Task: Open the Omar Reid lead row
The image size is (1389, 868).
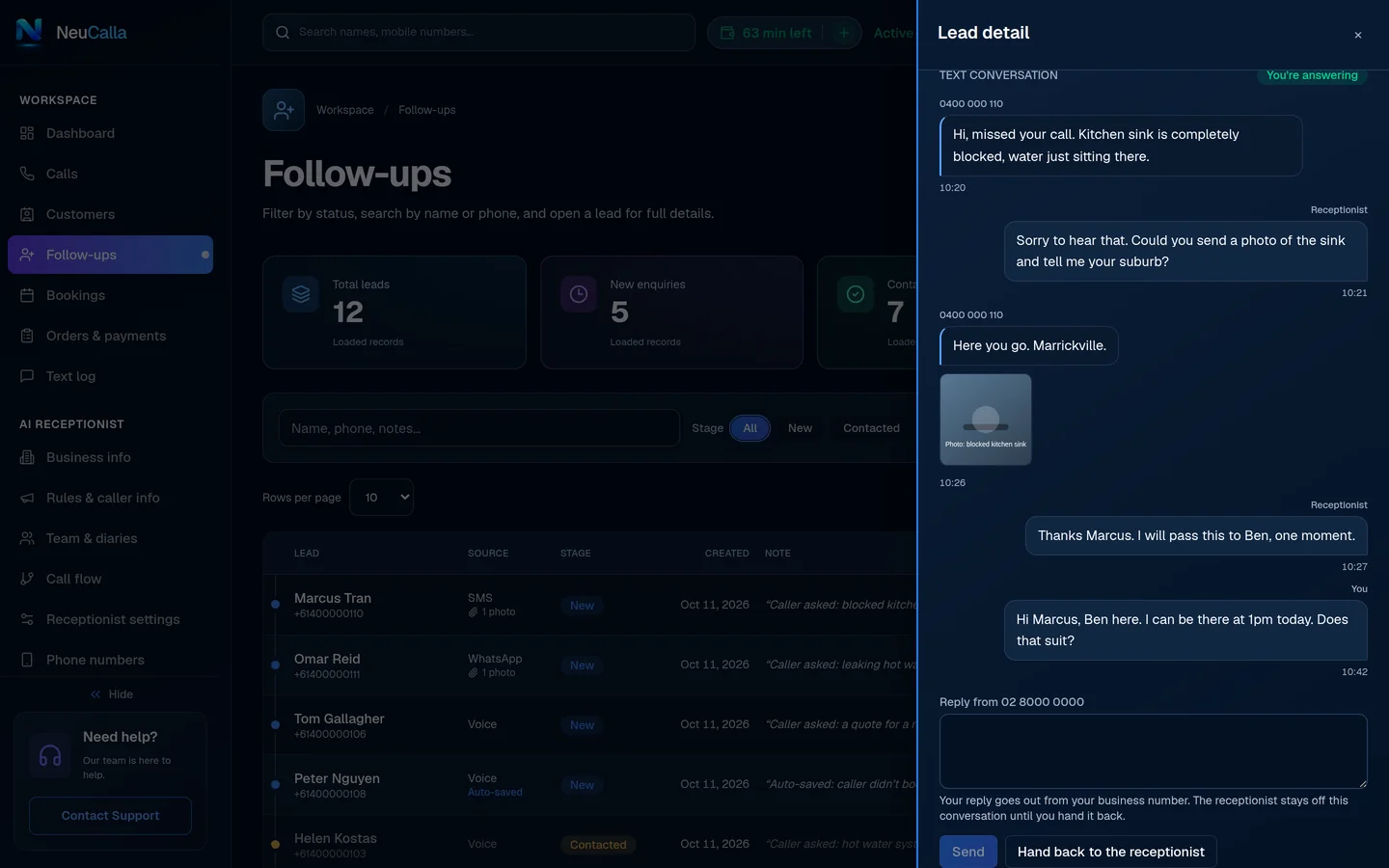Action: coord(590,665)
